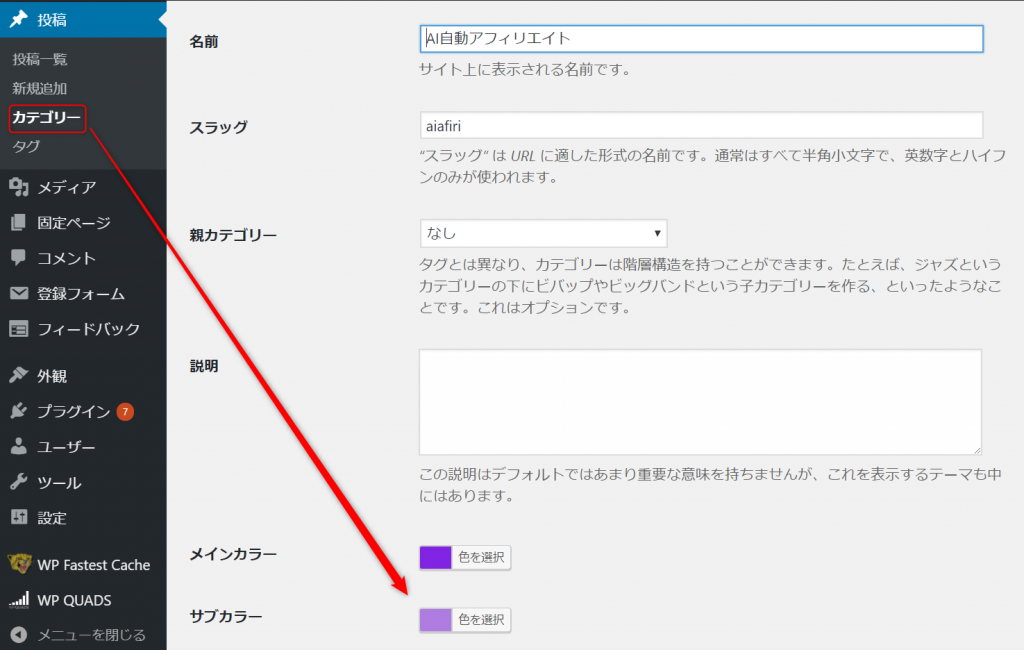The image size is (1024, 650).
Task: Click into the 説明 textarea
Action: (x=700, y=402)
